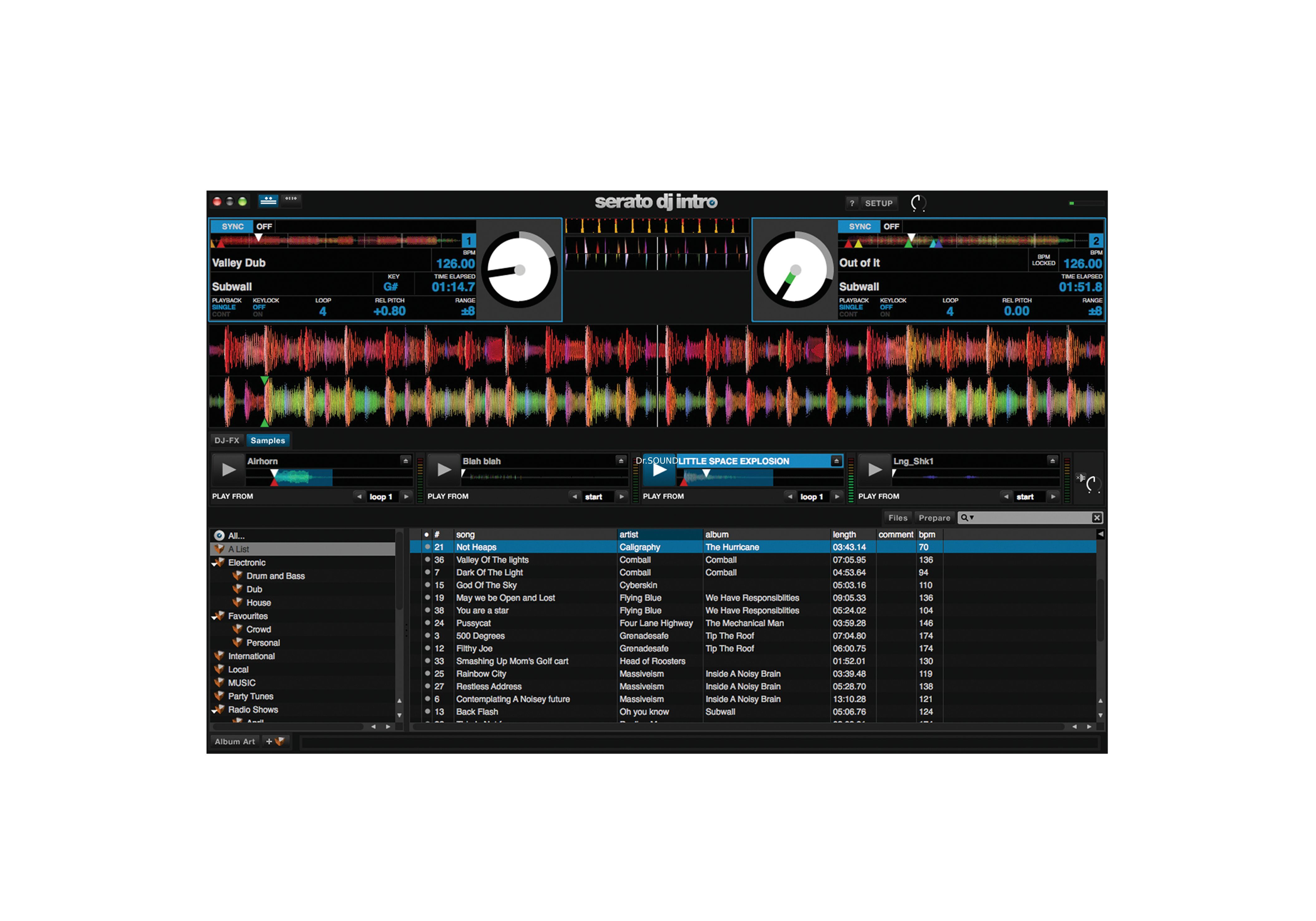Select Airhorn previous play-from arrow
This screenshot has width=1316, height=921.
[359, 496]
